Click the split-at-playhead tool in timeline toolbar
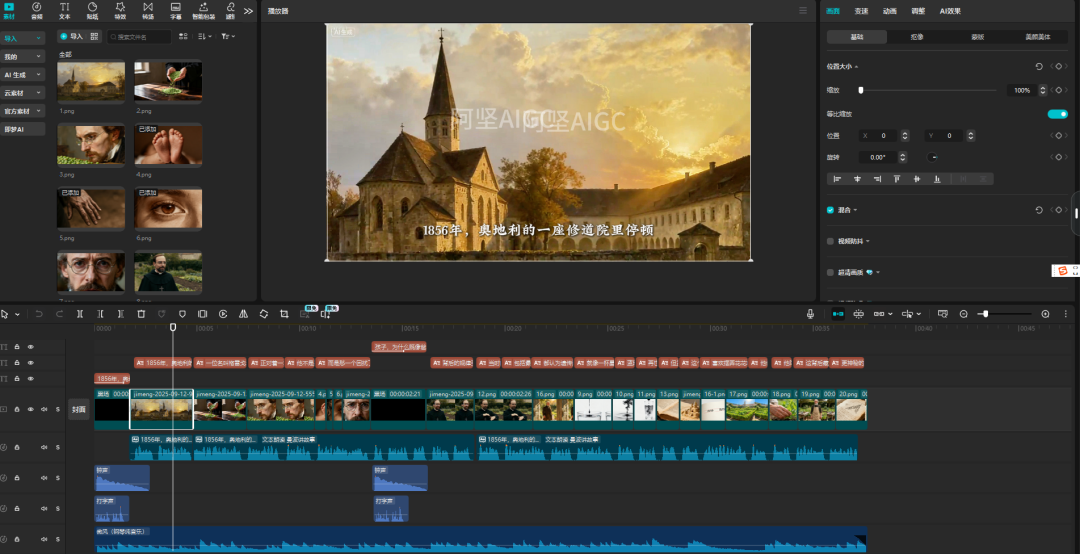 [80, 314]
